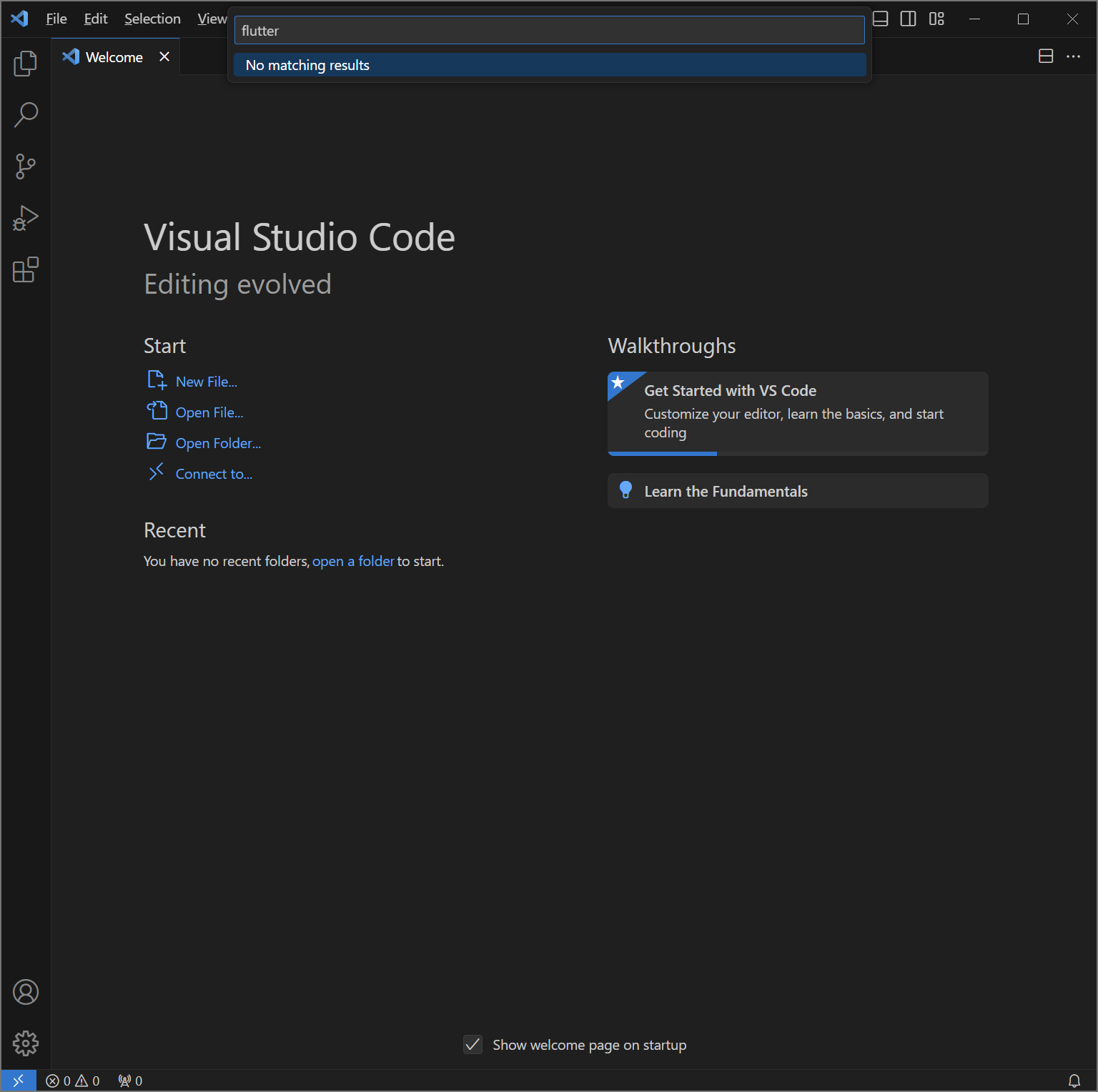1098x1092 pixels.
Task: Open the Accounts menu
Action: click(x=26, y=992)
